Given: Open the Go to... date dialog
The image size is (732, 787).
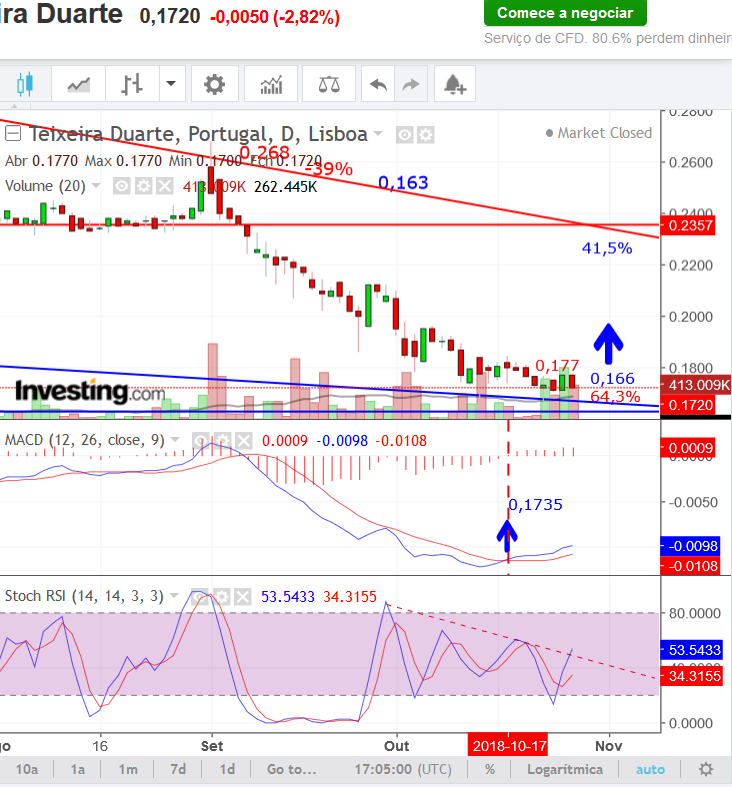Looking at the screenshot, I should tap(292, 769).
